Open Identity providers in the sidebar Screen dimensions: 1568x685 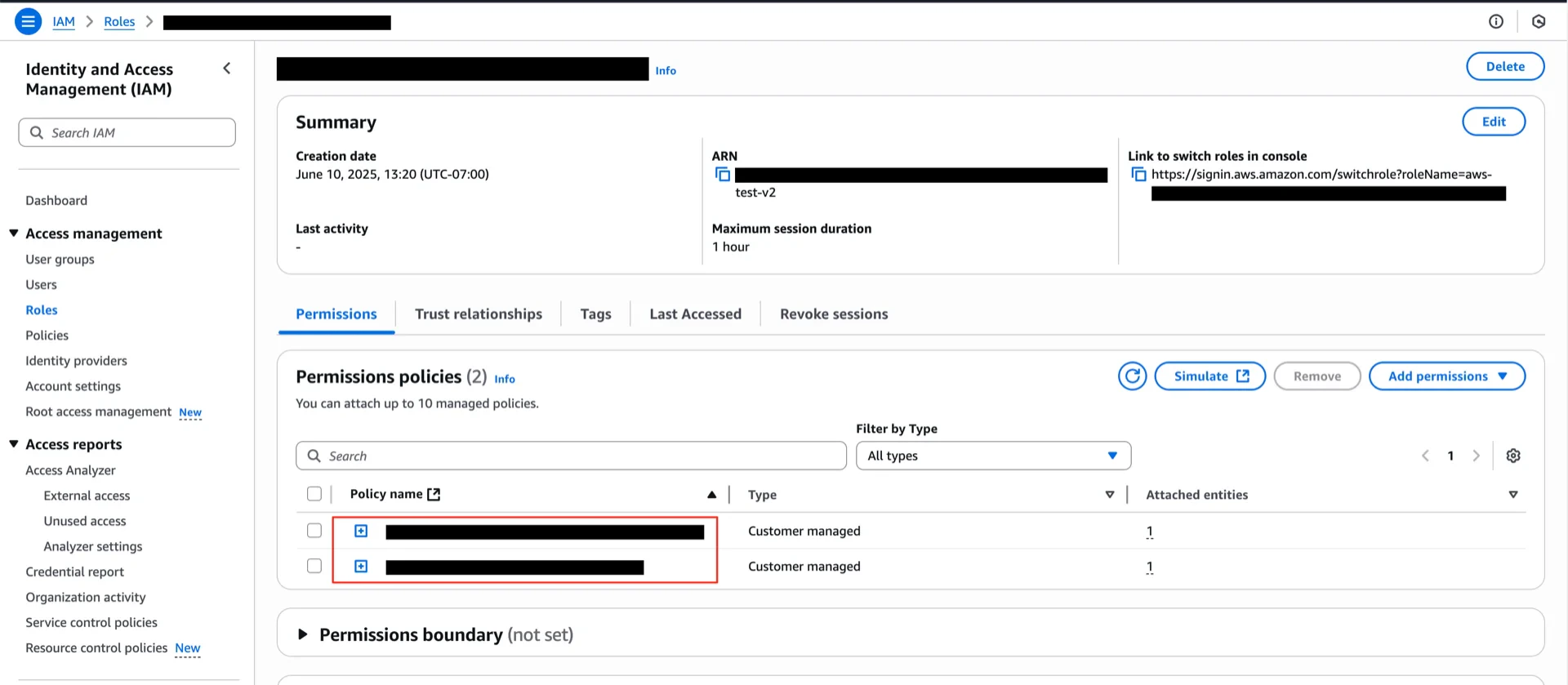(x=76, y=361)
